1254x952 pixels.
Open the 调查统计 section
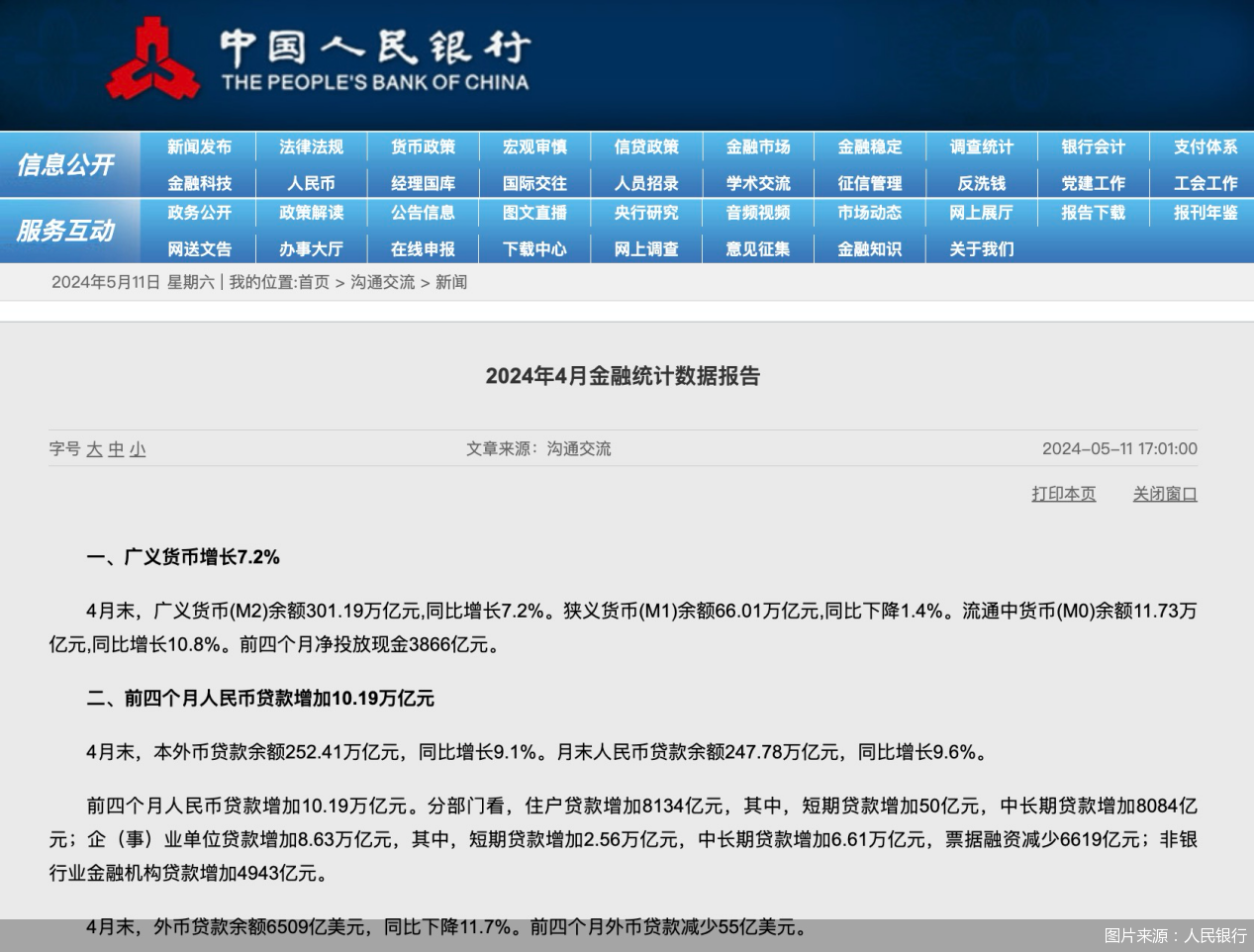pos(981,147)
